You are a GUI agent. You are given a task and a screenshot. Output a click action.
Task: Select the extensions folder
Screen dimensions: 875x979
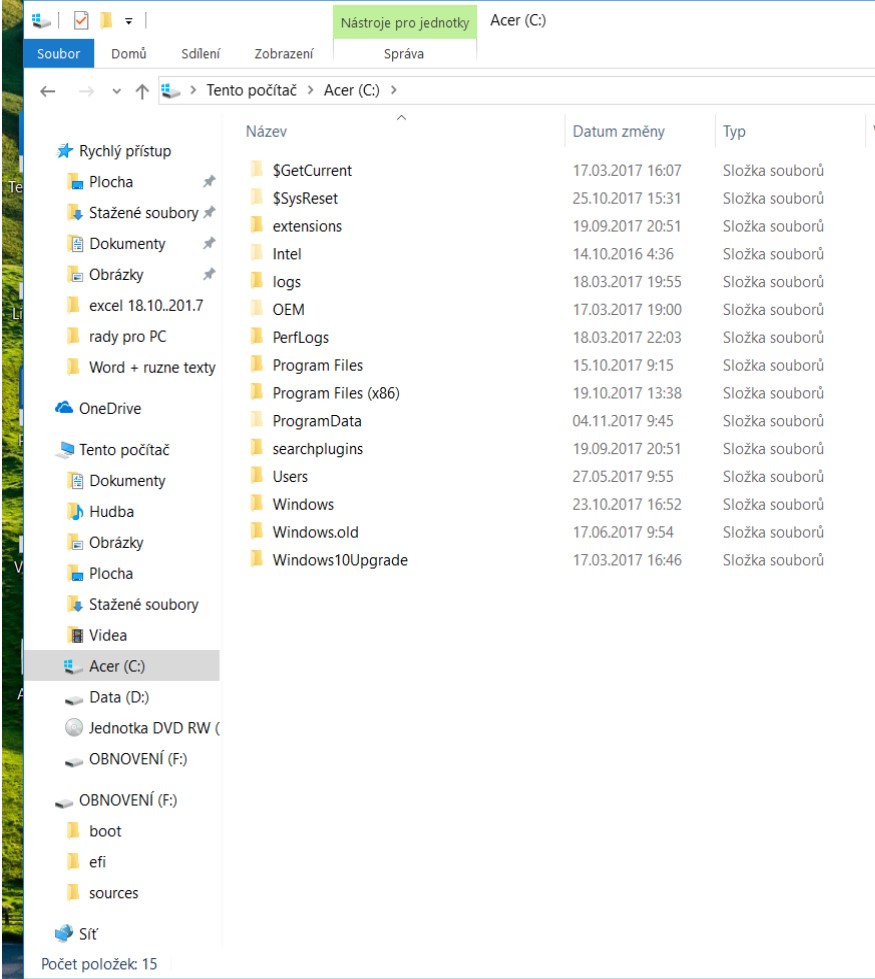(x=307, y=226)
